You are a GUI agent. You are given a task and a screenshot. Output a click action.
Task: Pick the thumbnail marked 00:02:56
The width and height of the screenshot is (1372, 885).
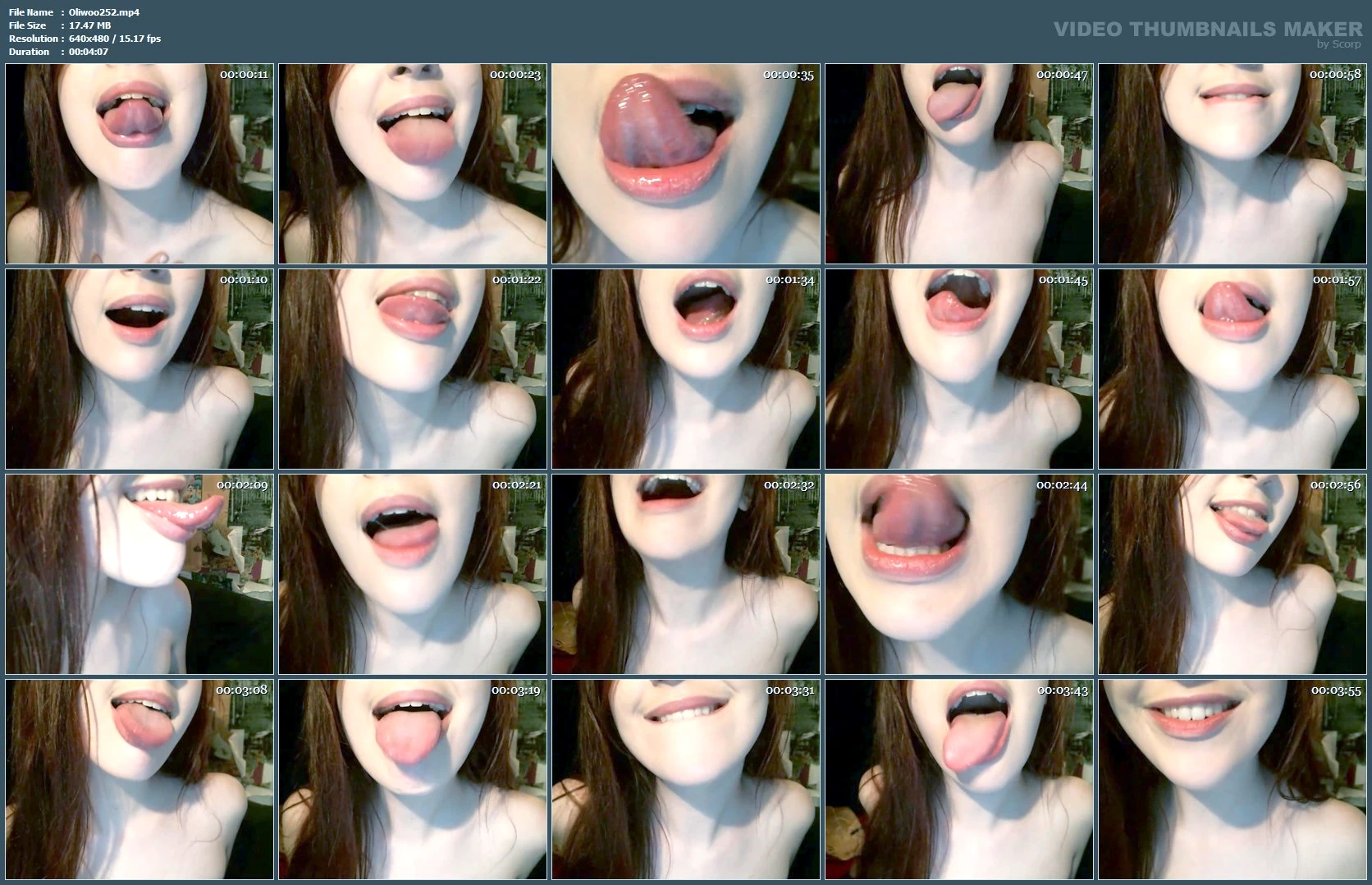pos(1233,574)
